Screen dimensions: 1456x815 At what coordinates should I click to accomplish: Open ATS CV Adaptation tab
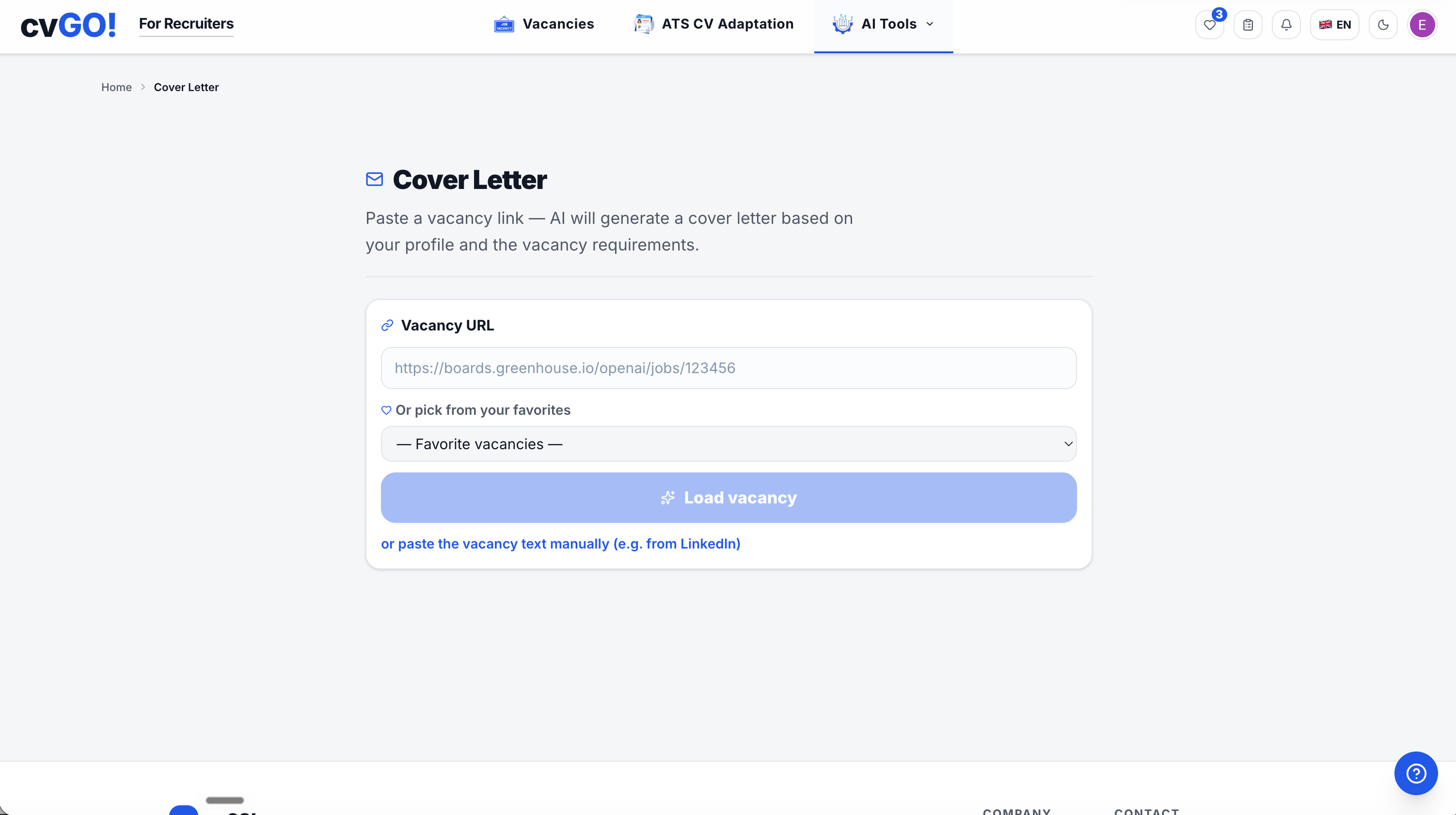[713, 24]
